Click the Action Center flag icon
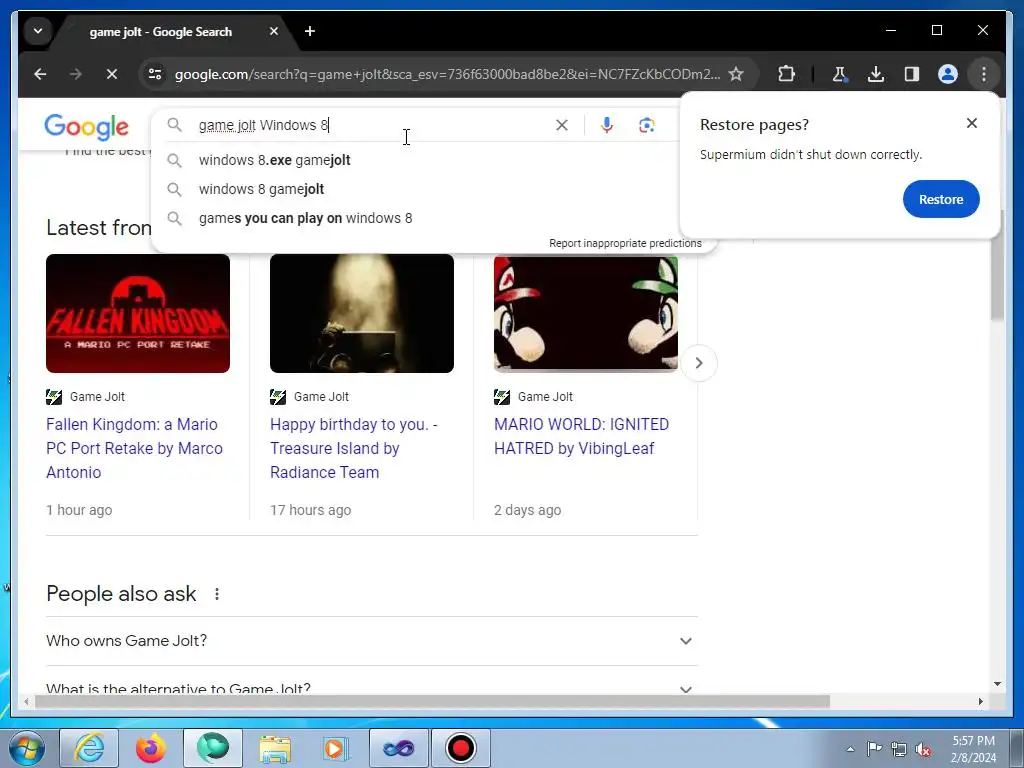This screenshot has height=768, width=1024. click(874, 749)
